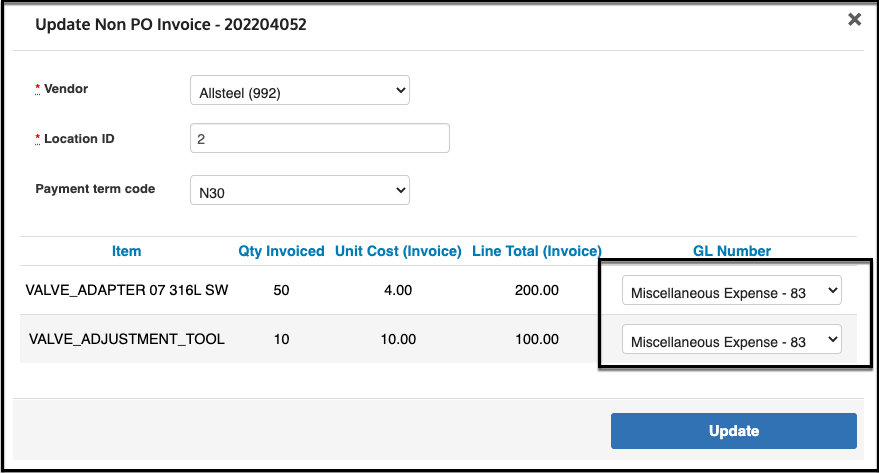The height and width of the screenshot is (473, 879).
Task: Select the VALVE_ADJUSTMENT_TOOL item cell
Action: point(127,339)
